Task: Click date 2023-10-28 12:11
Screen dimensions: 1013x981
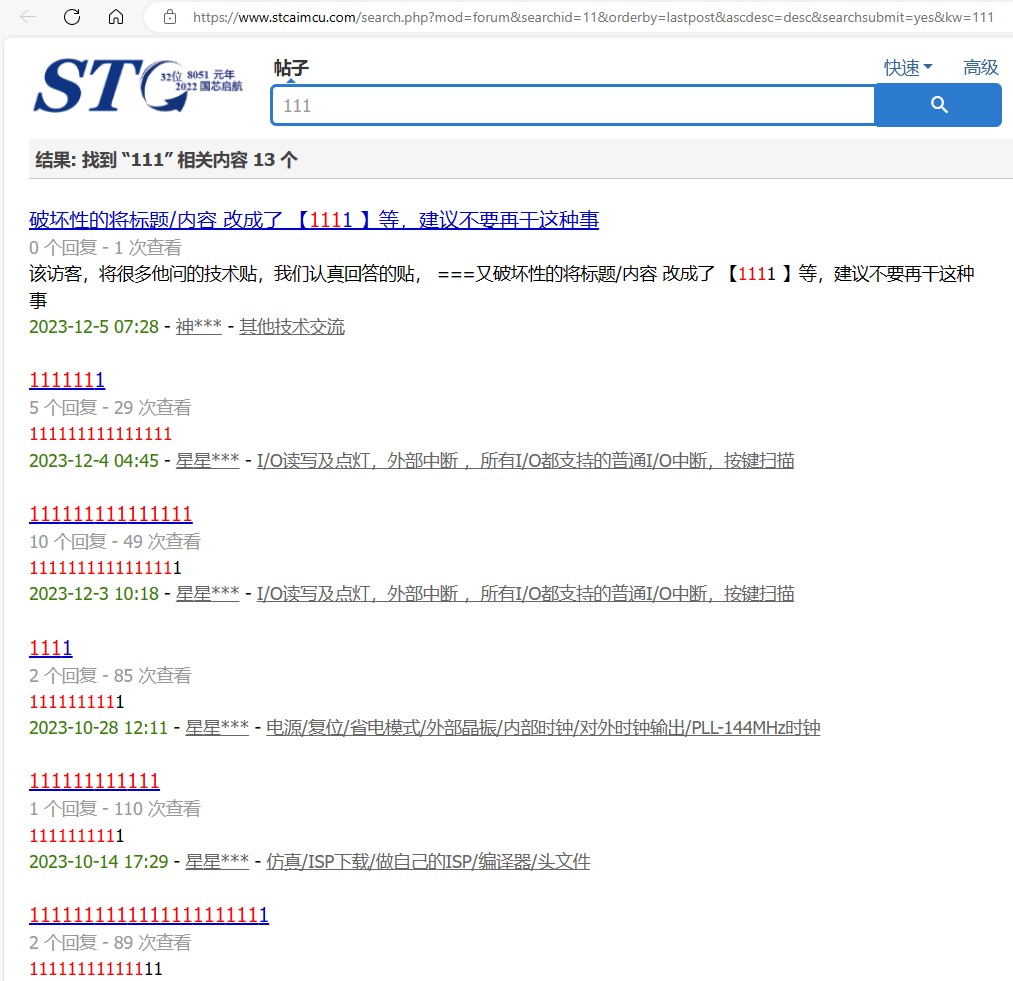Action: [98, 728]
